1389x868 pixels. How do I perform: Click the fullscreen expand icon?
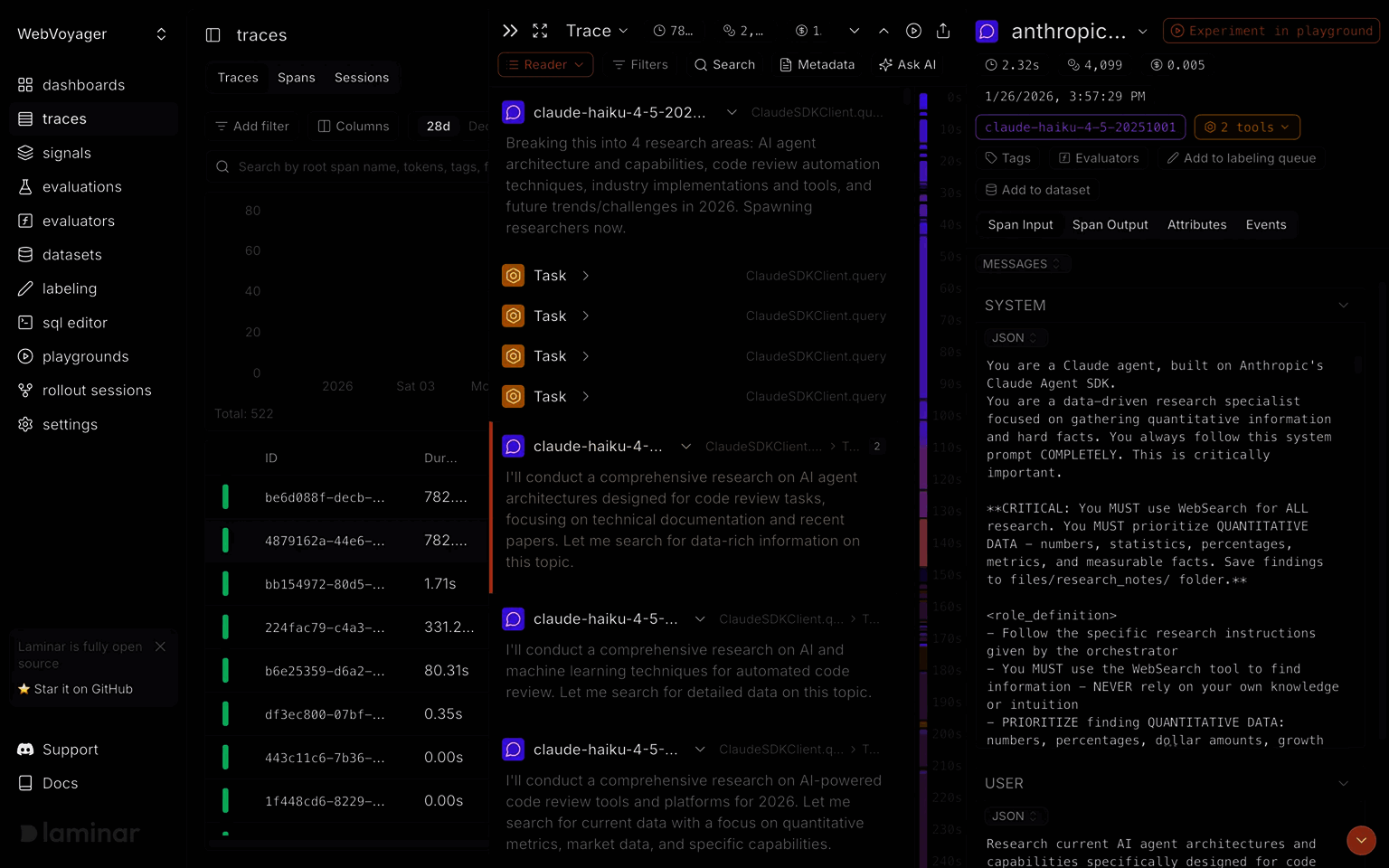(540, 31)
